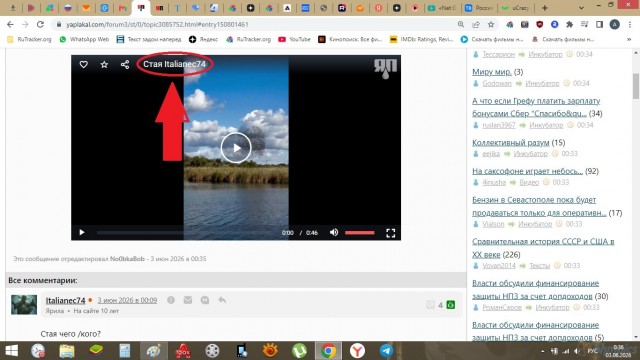The height and width of the screenshot is (360, 640).
Task: Like the video with the heart icon
Action: coord(83,64)
